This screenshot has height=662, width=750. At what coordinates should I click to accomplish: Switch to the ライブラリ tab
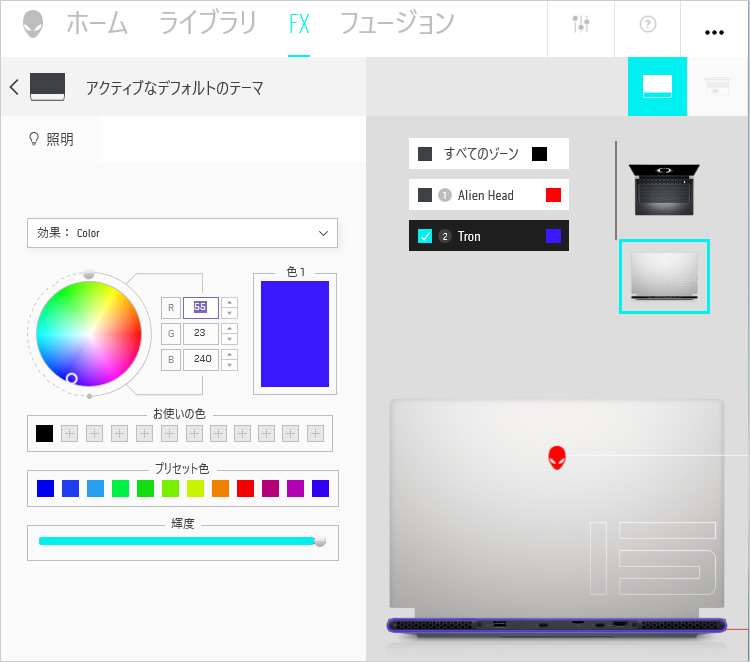pyautogui.click(x=208, y=24)
